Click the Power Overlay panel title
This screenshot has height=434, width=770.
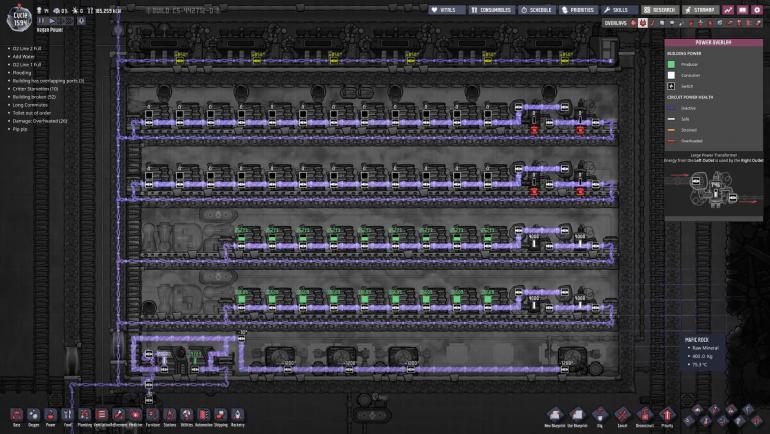click(714, 43)
